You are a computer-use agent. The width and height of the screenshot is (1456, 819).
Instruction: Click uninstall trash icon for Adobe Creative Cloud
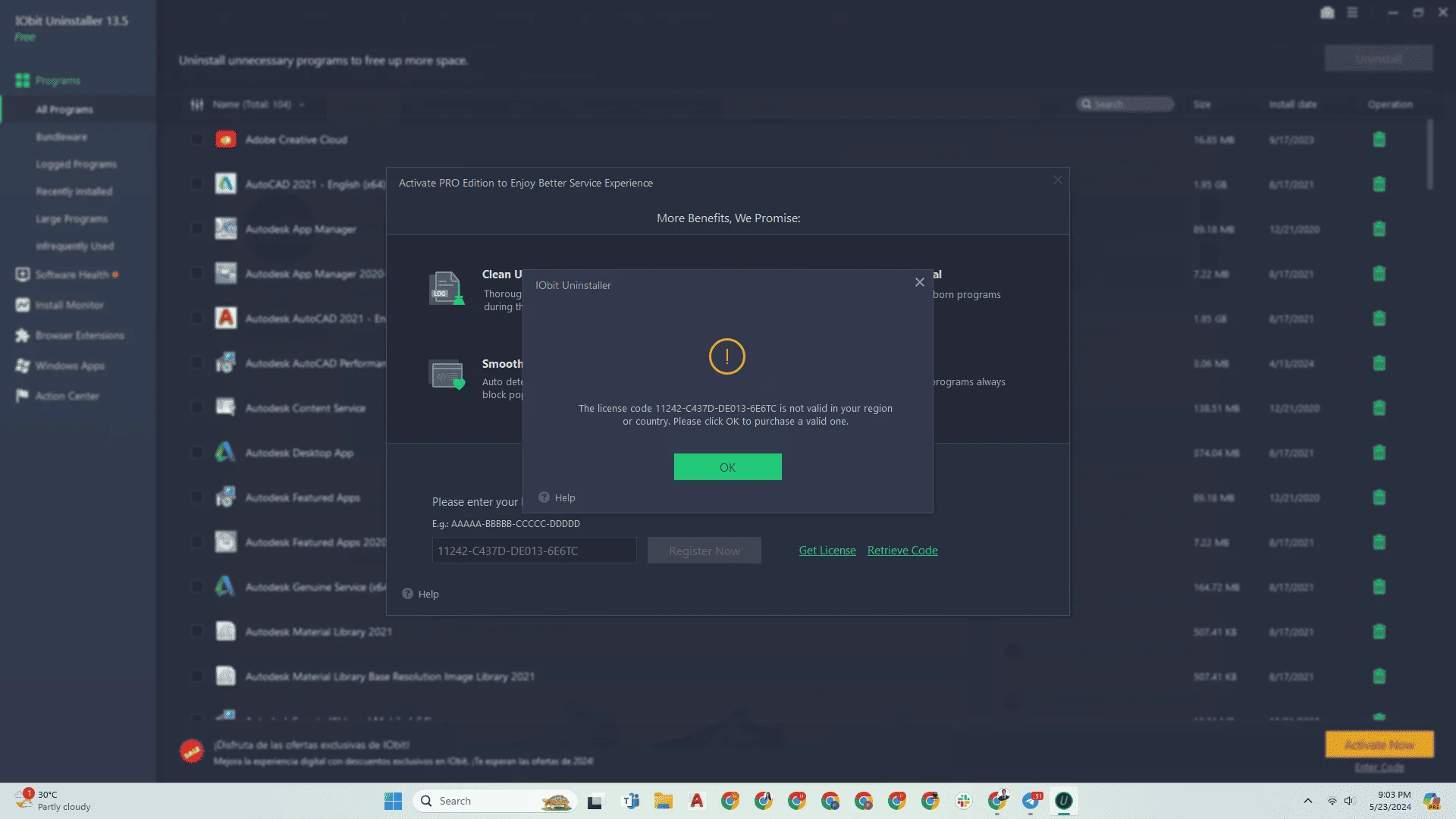pos(1379,140)
